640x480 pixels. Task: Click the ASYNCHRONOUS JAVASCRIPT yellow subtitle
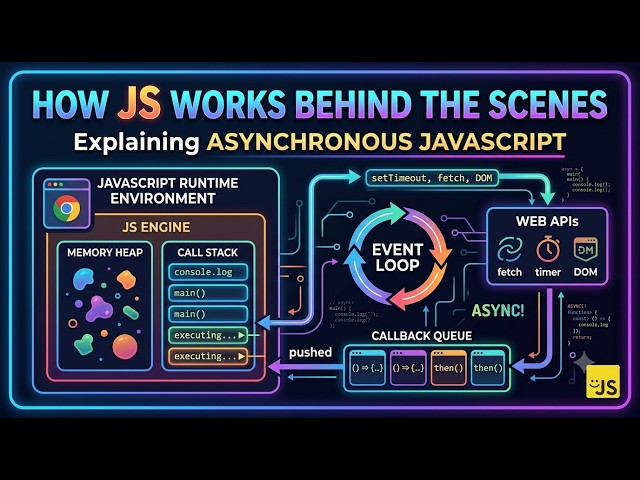[x=386, y=142]
